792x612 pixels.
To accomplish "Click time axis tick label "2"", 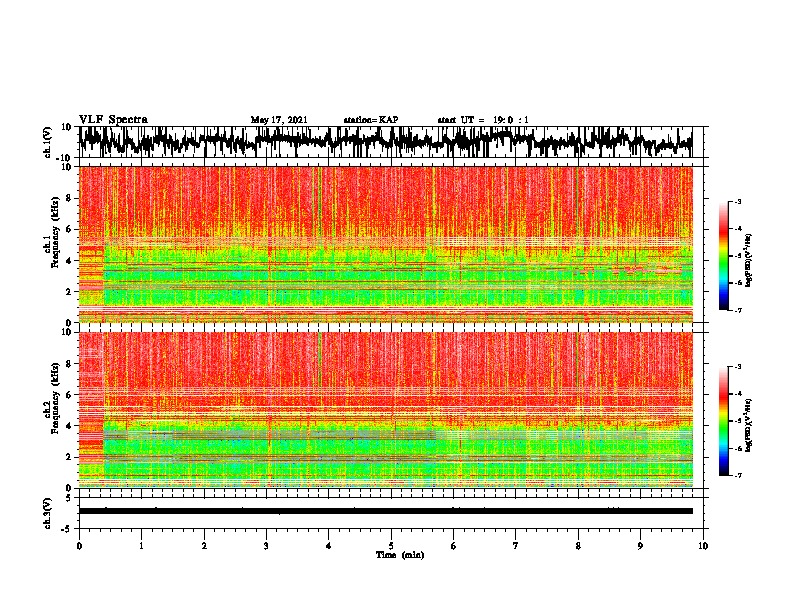I will (204, 546).
